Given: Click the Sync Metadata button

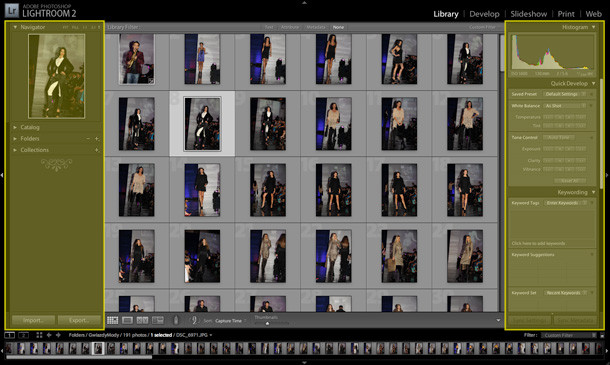Looking at the screenshot, I should click(575, 320).
